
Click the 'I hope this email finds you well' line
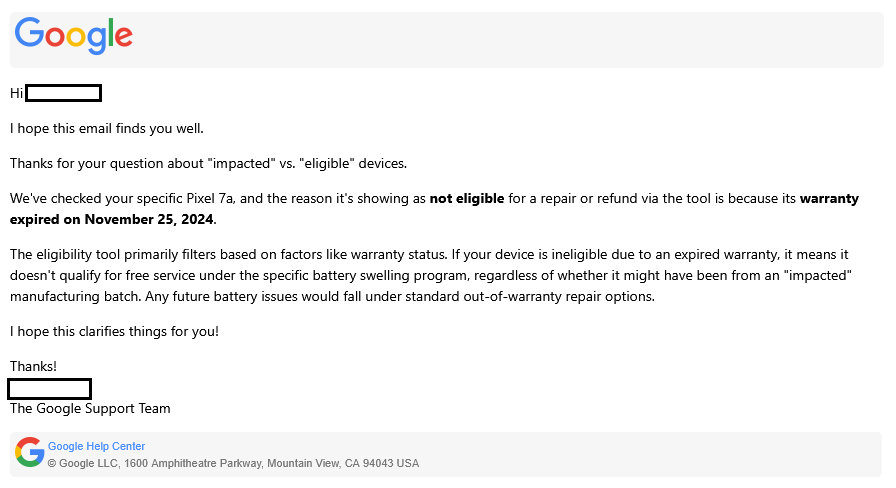tap(107, 129)
